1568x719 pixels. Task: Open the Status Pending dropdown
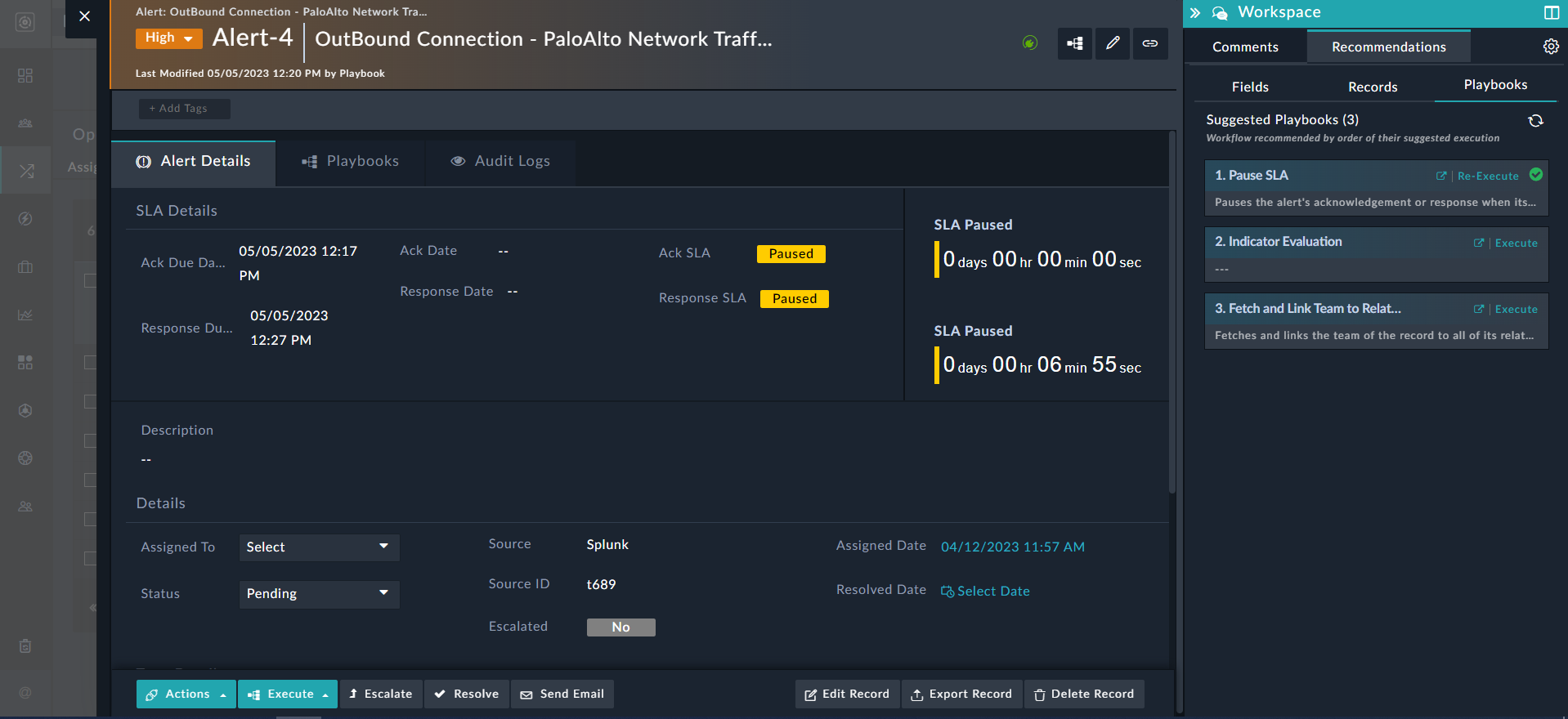(x=319, y=593)
